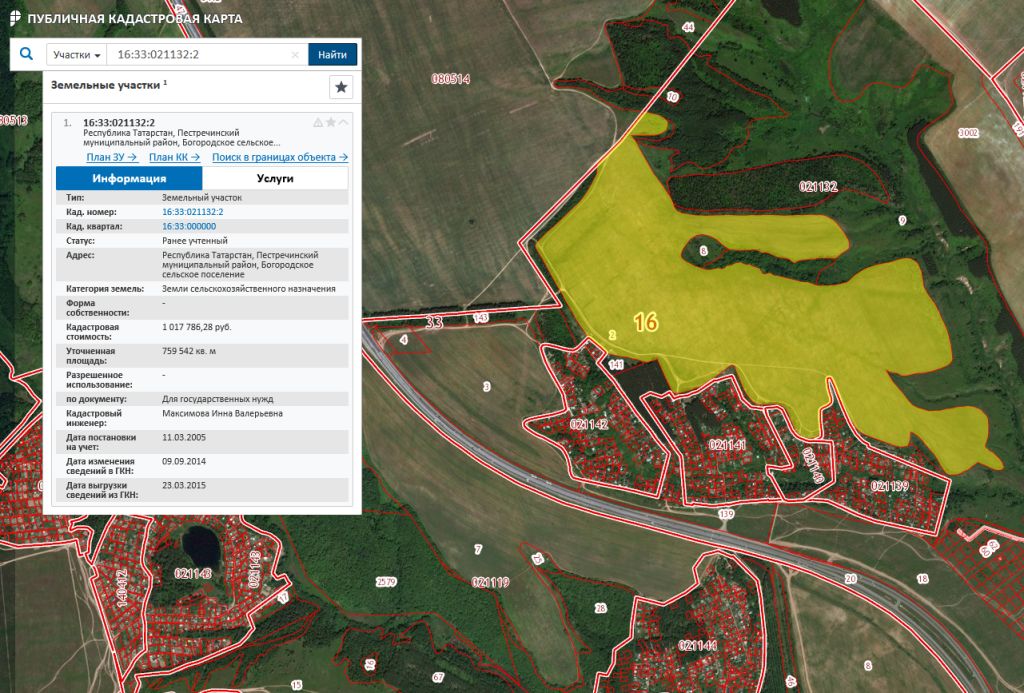Click the warning triangle icon in result

point(318,122)
